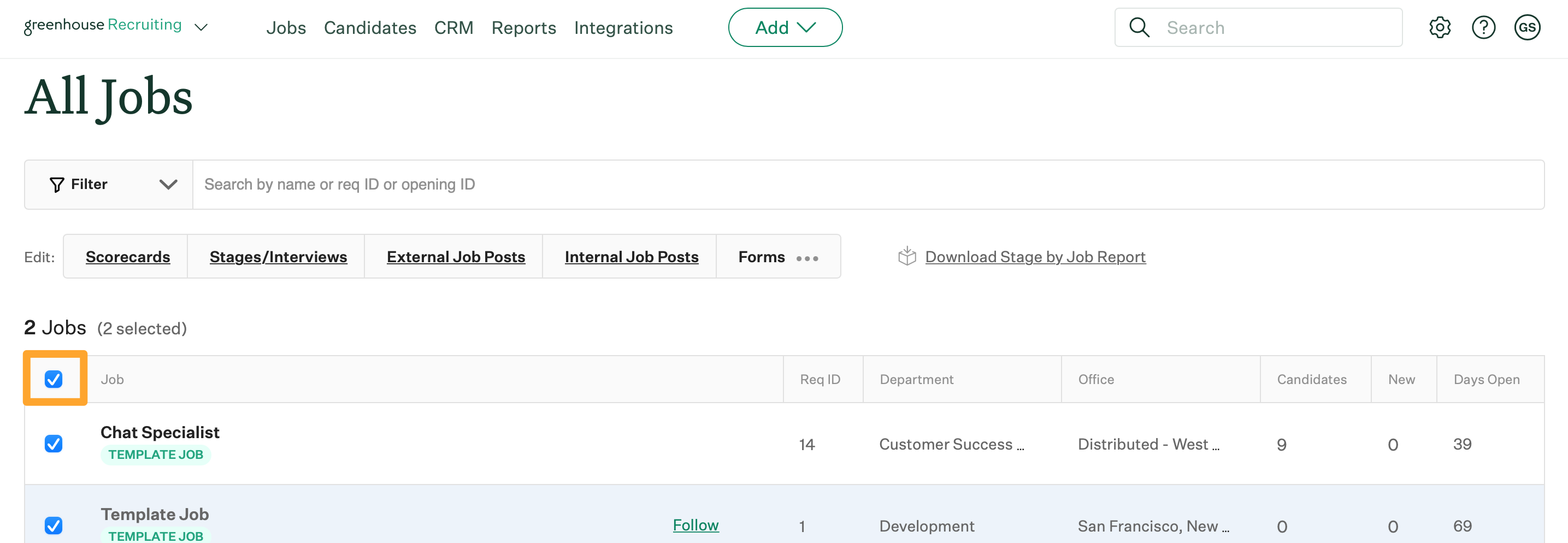Expand the product switcher chevron beside Recruiting
The width and height of the screenshot is (1568, 543).
[x=201, y=27]
